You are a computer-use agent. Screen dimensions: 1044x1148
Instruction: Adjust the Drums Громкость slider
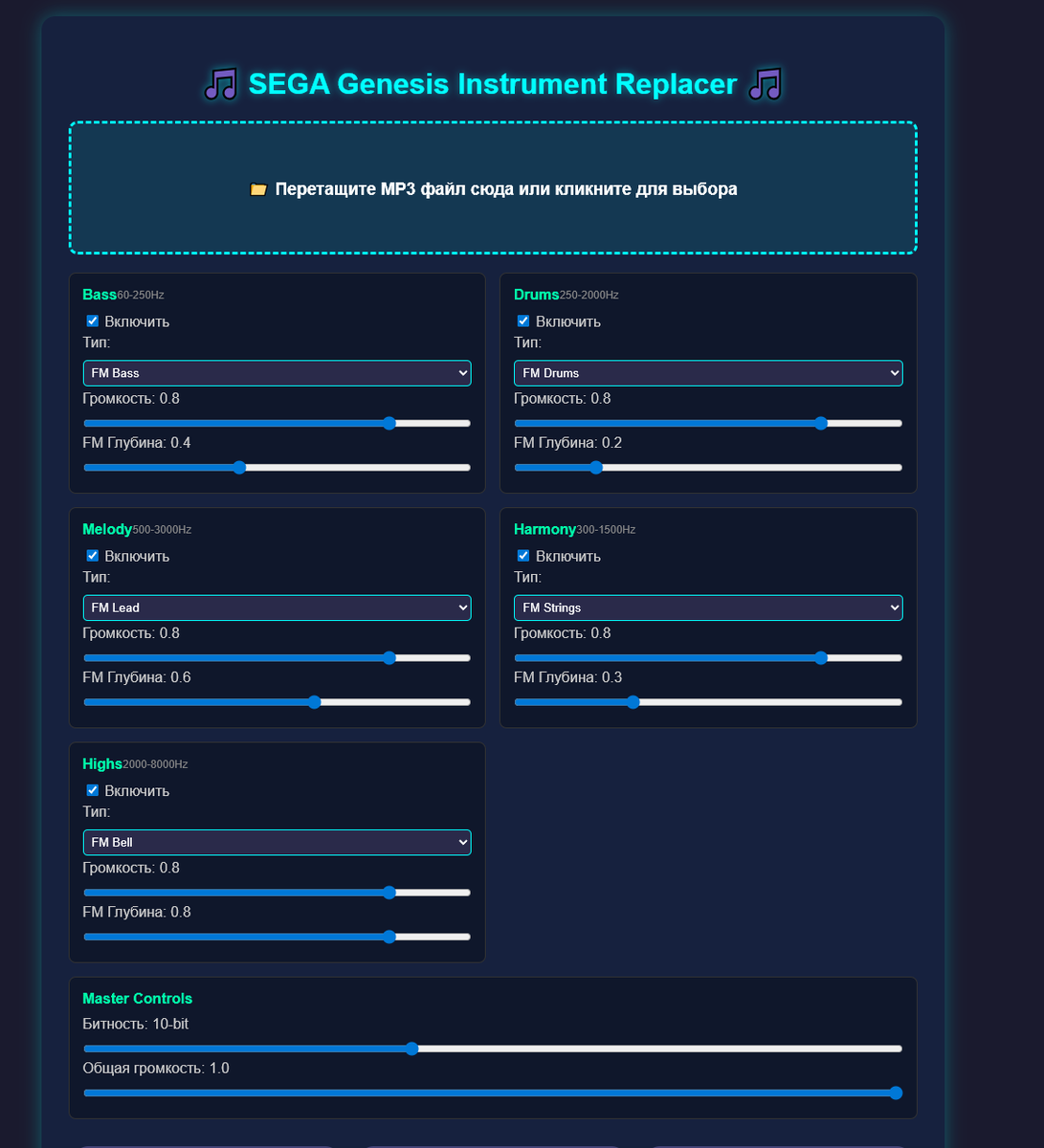pos(708,423)
